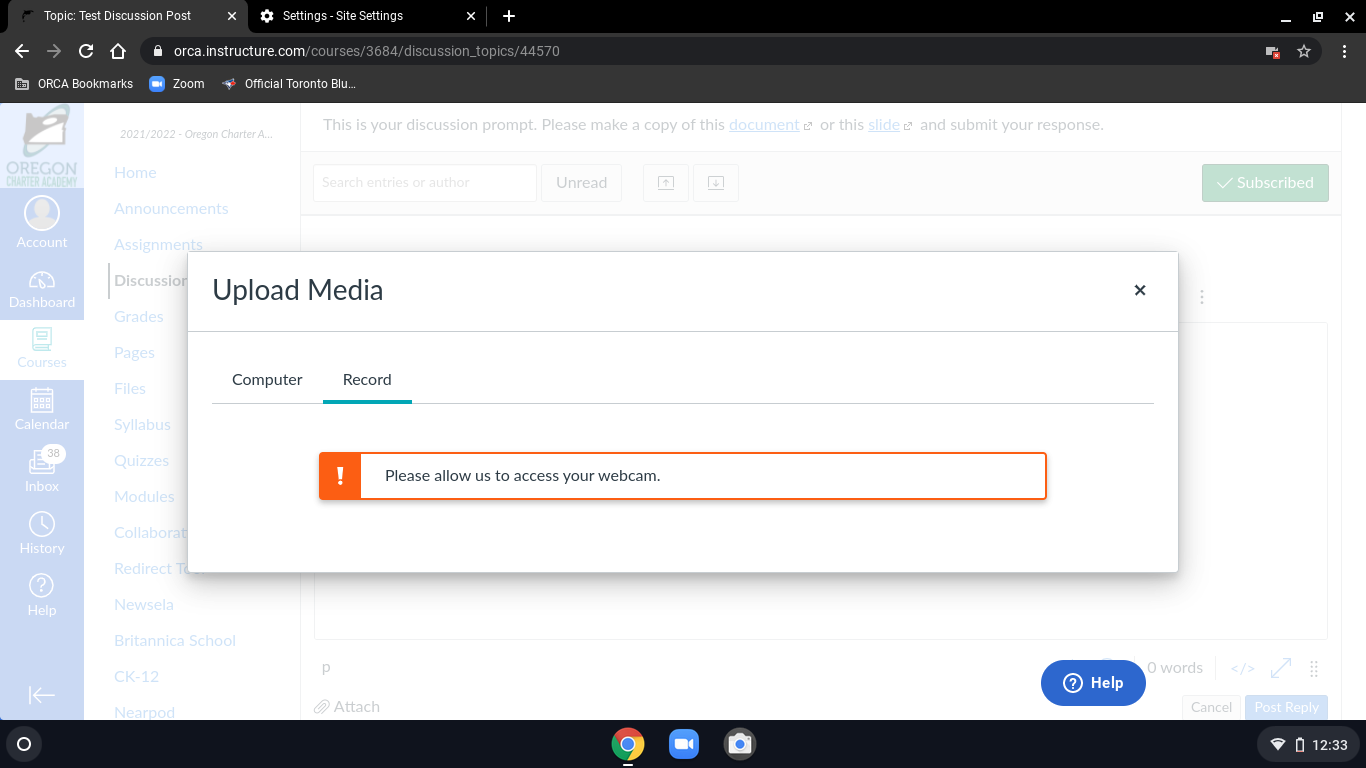Open a new browser tab
The image size is (1366, 768).
(509, 16)
